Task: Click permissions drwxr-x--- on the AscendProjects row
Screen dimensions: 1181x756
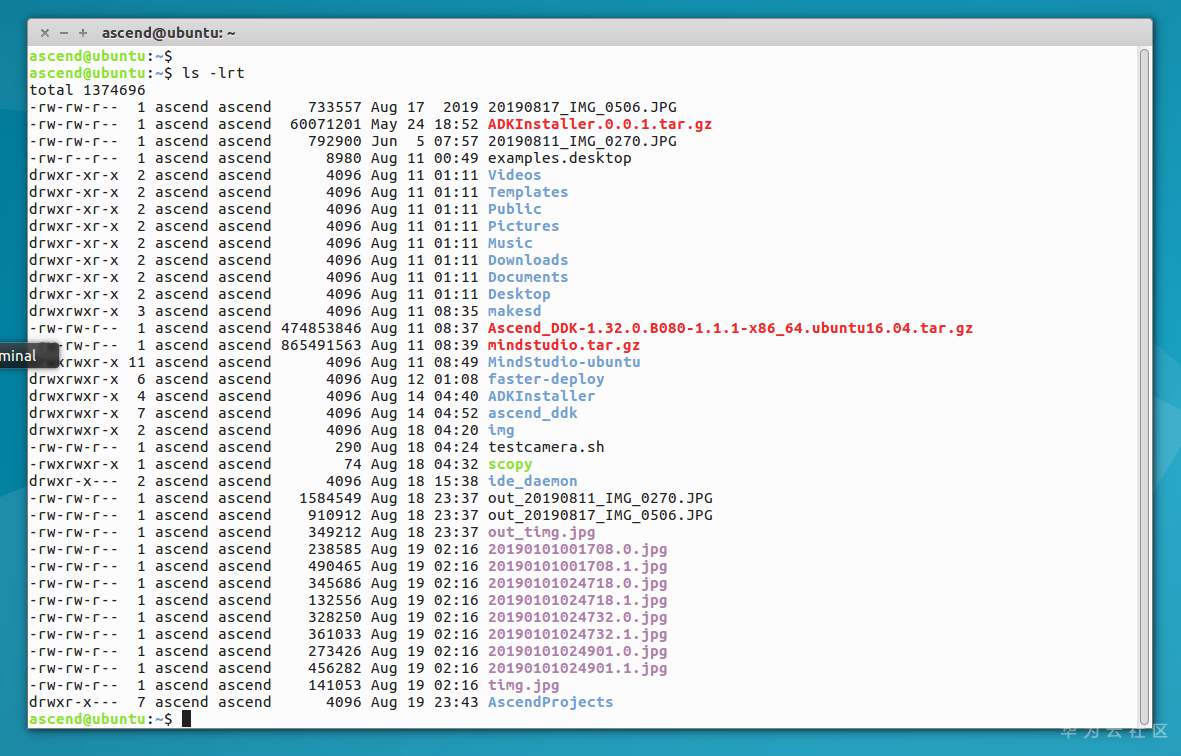Action: (74, 703)
